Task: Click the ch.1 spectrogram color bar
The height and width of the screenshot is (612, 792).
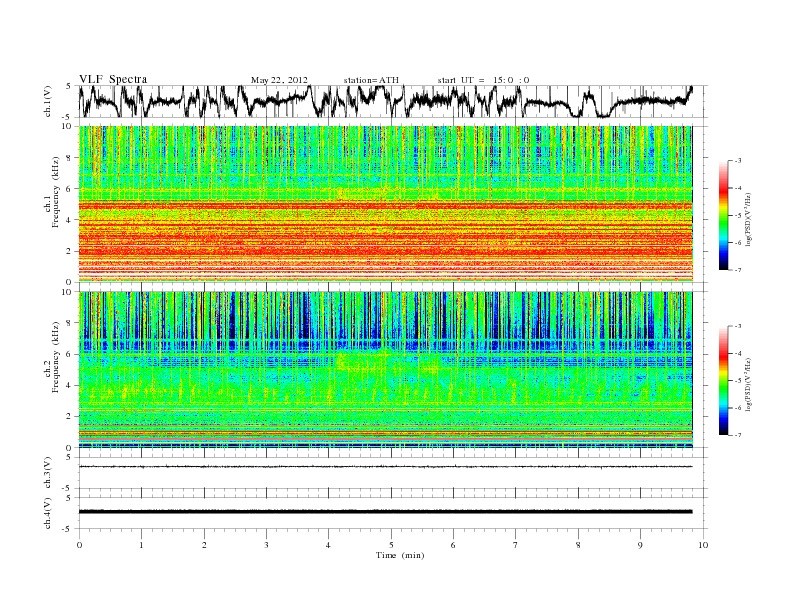Action: (723, 215)
